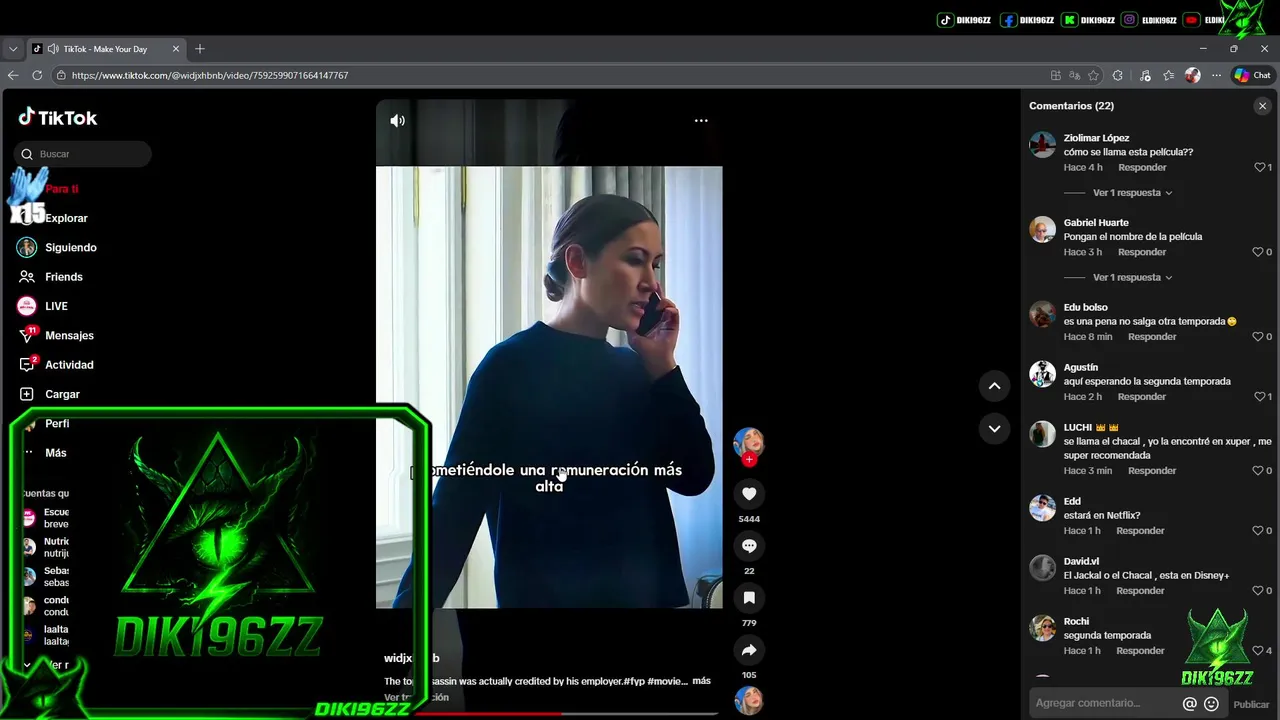Open split screen icon in address bar
The width and height of the screenshot is (1280, 720).
(1056, 75)
